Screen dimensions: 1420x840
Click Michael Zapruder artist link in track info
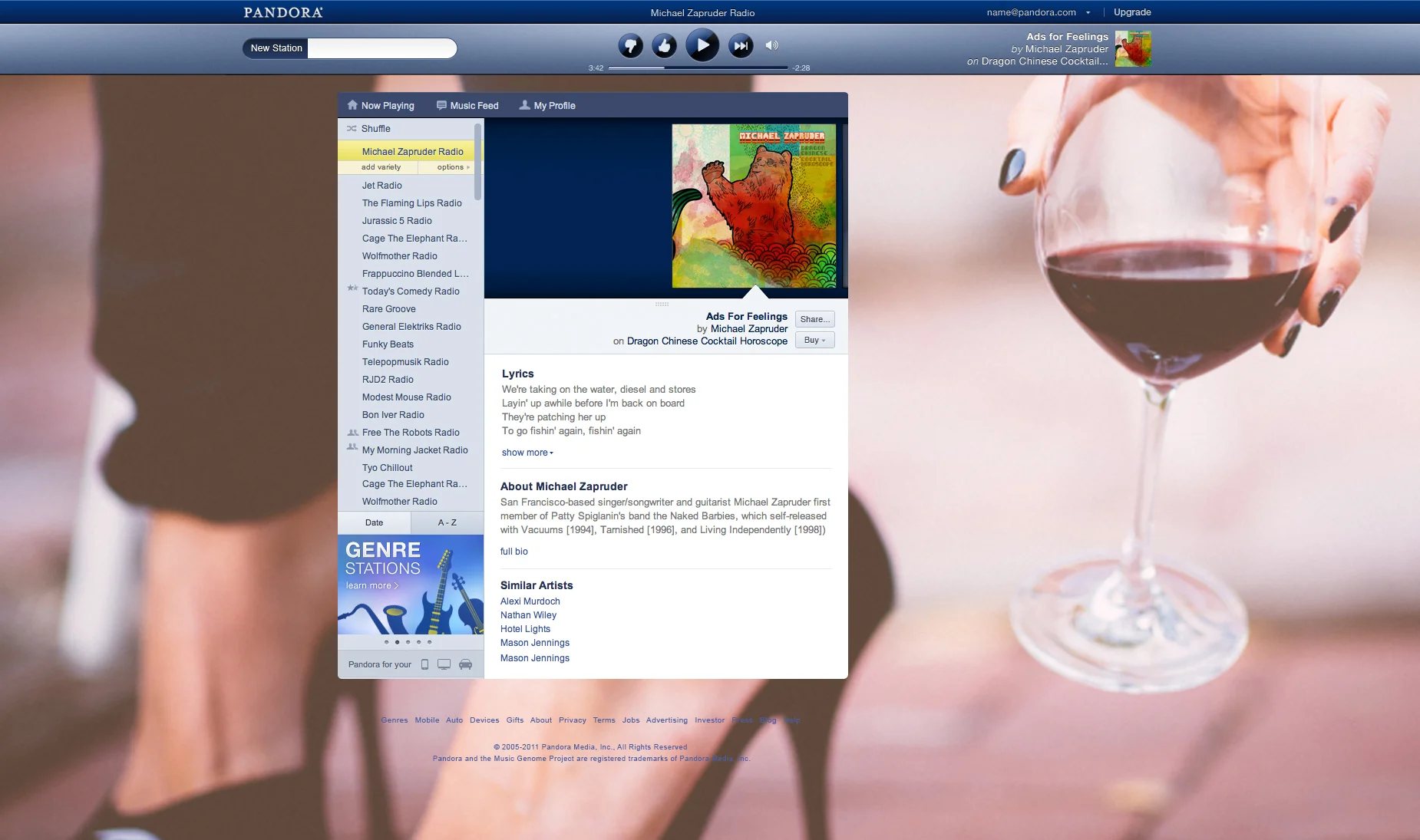click(x=749, y=329)
